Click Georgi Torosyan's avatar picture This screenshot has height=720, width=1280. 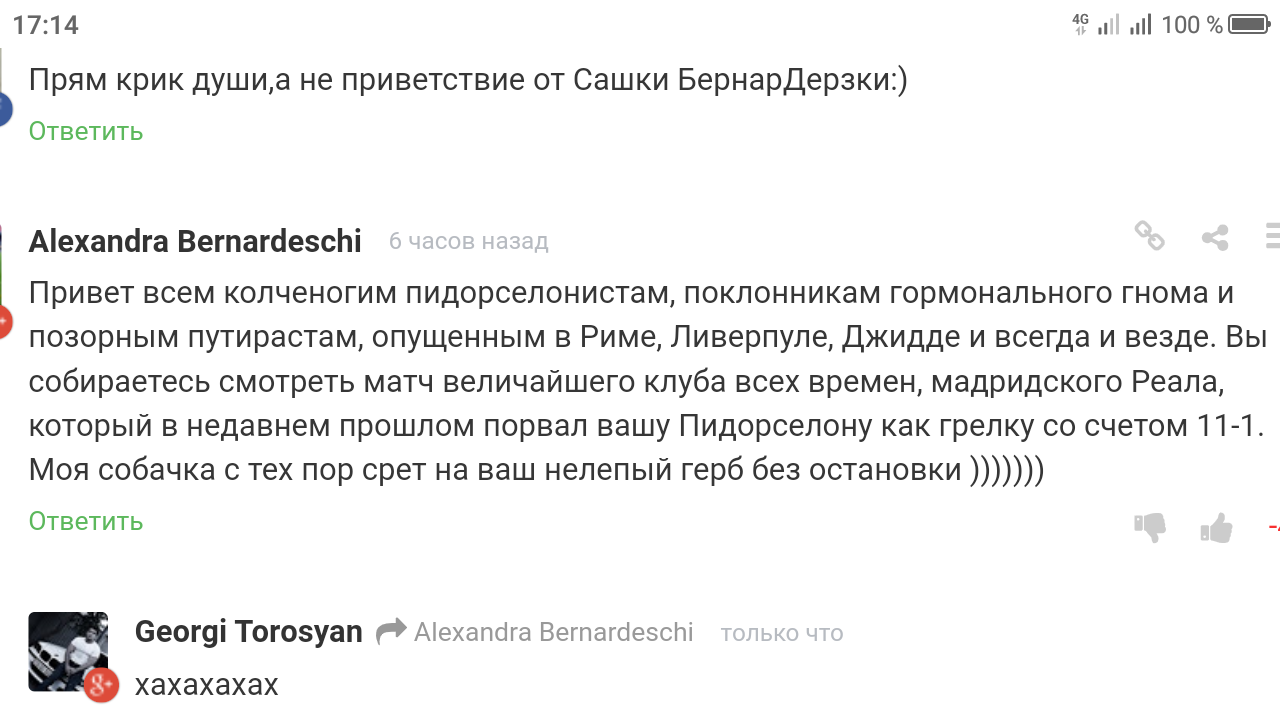pos(68,650)
